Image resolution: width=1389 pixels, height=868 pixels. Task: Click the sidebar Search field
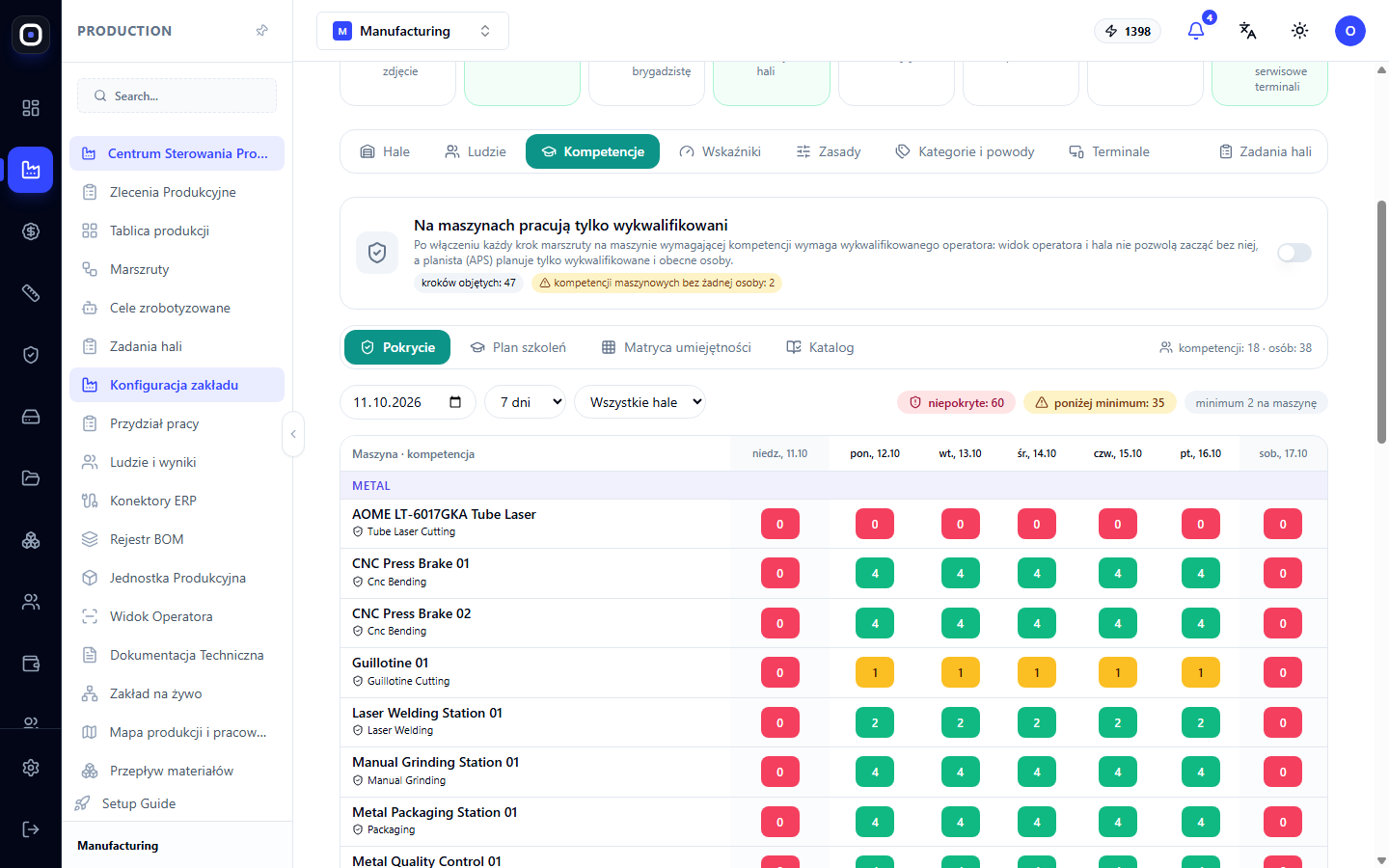[x=177, y=95]
